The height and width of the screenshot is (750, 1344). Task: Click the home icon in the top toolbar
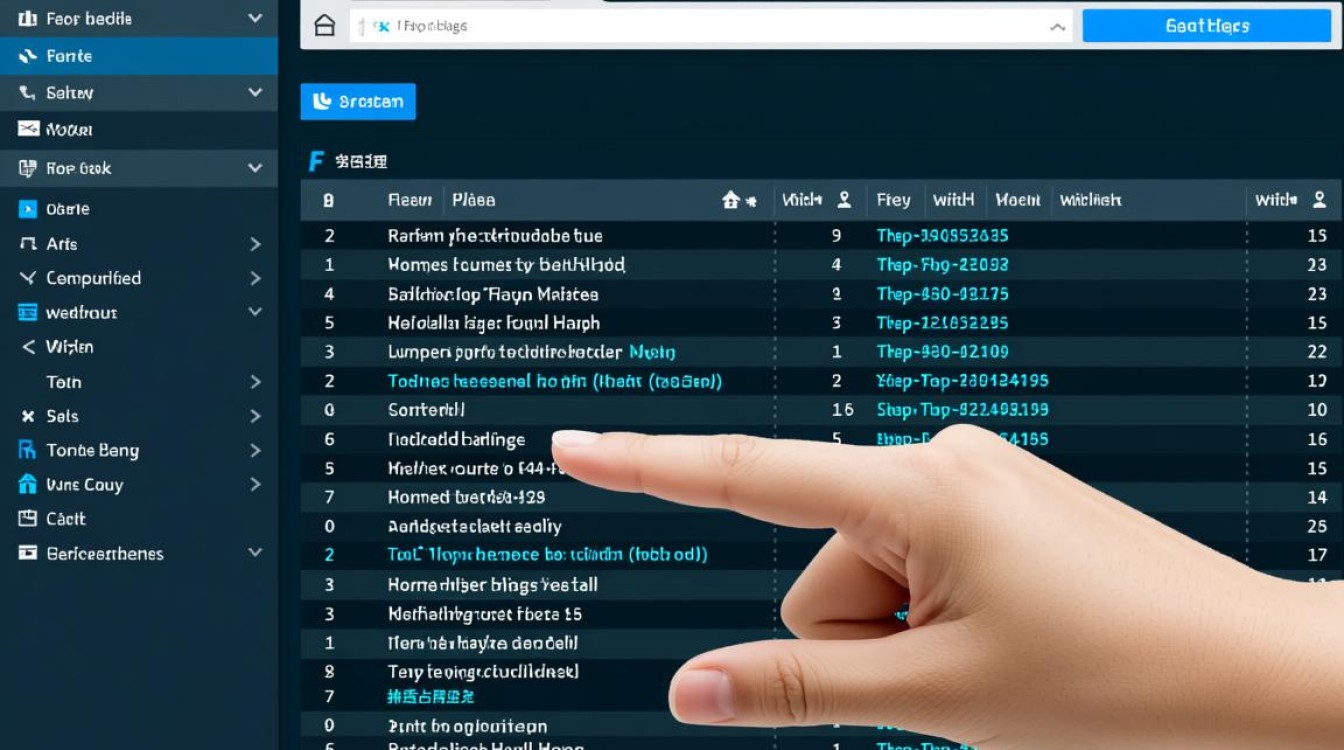(x=325, y=25)
